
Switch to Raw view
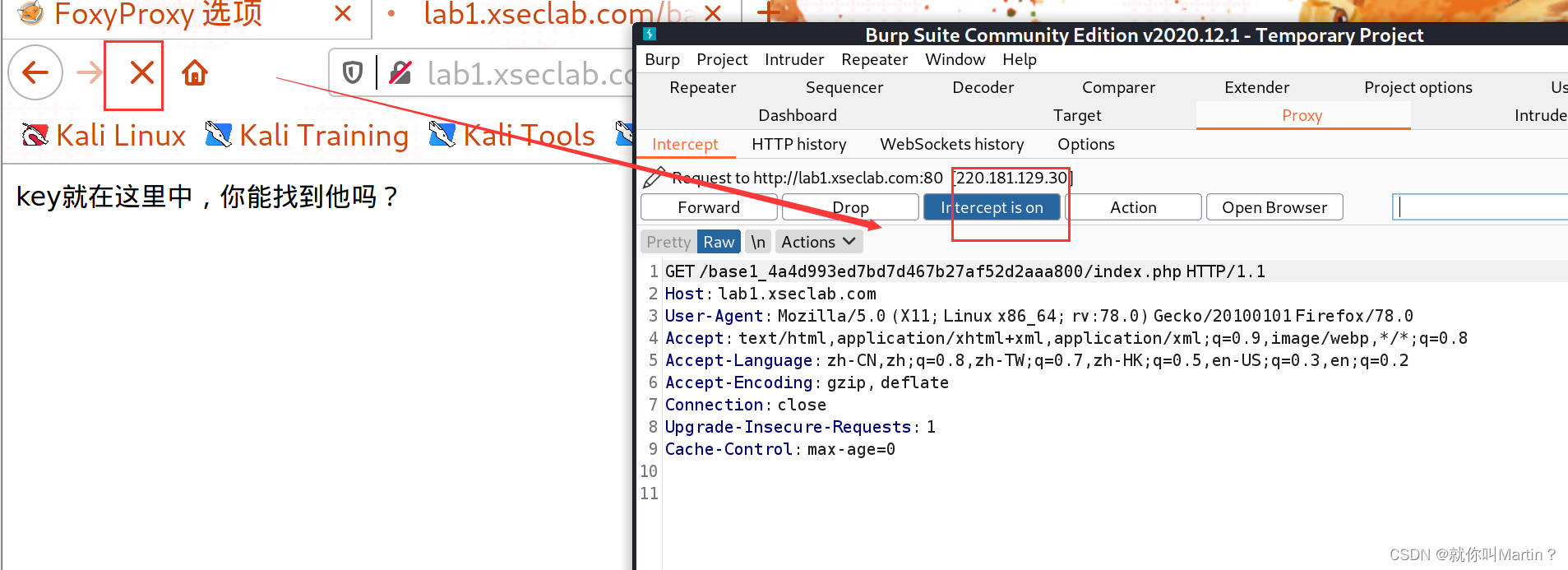pyautogui.click(x=719, y=242)
